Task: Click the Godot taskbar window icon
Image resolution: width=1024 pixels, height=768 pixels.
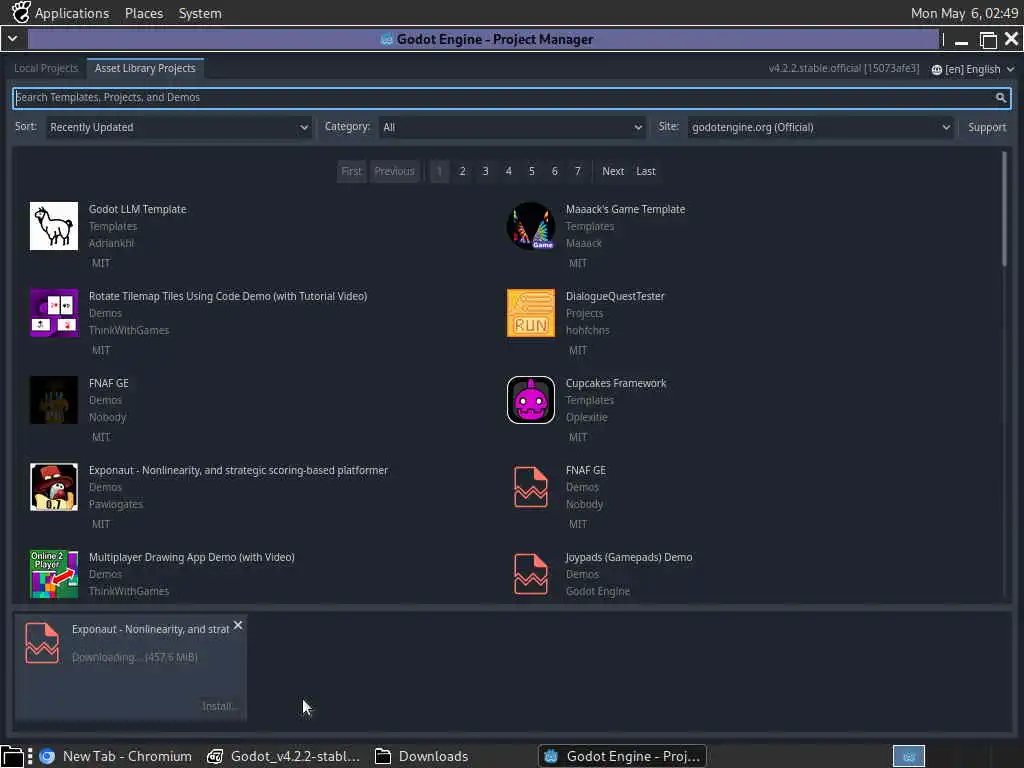Action: (x=551, y=756)
